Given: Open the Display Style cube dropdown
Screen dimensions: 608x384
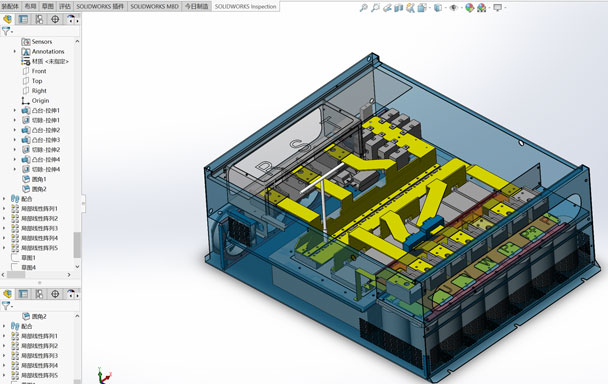Looking at the screenshot, I should coord(438,7).
